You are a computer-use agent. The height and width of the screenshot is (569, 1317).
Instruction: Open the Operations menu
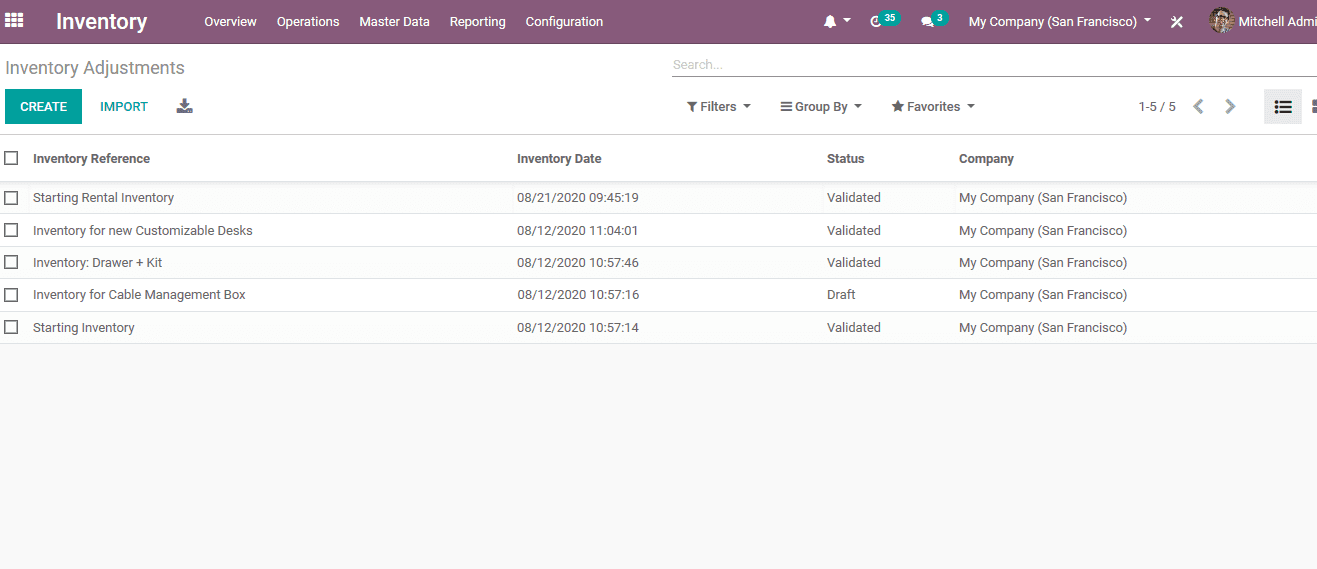(308, 21)
